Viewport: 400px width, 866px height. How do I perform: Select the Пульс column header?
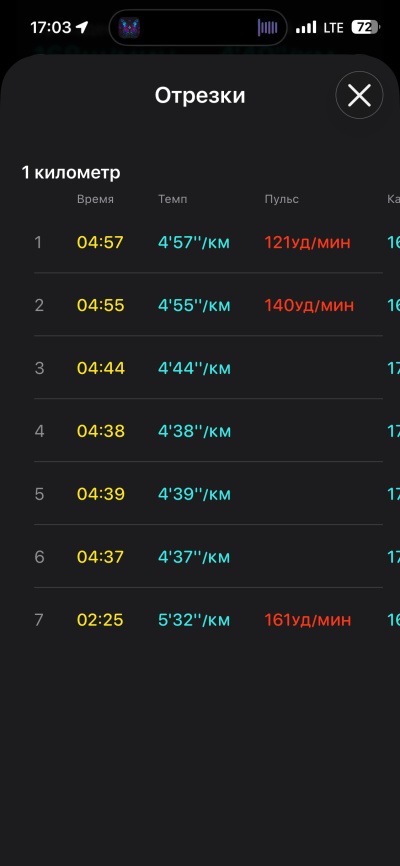click(x=282, y=199)
